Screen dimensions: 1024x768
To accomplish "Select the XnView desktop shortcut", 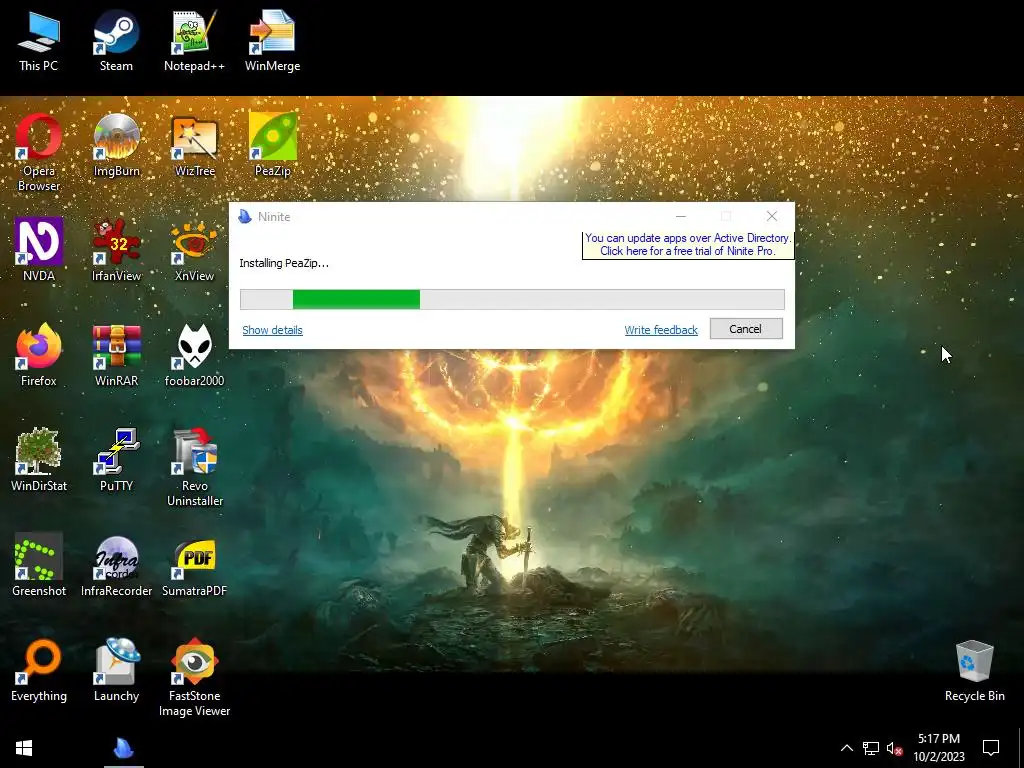I will pos(194,250).
